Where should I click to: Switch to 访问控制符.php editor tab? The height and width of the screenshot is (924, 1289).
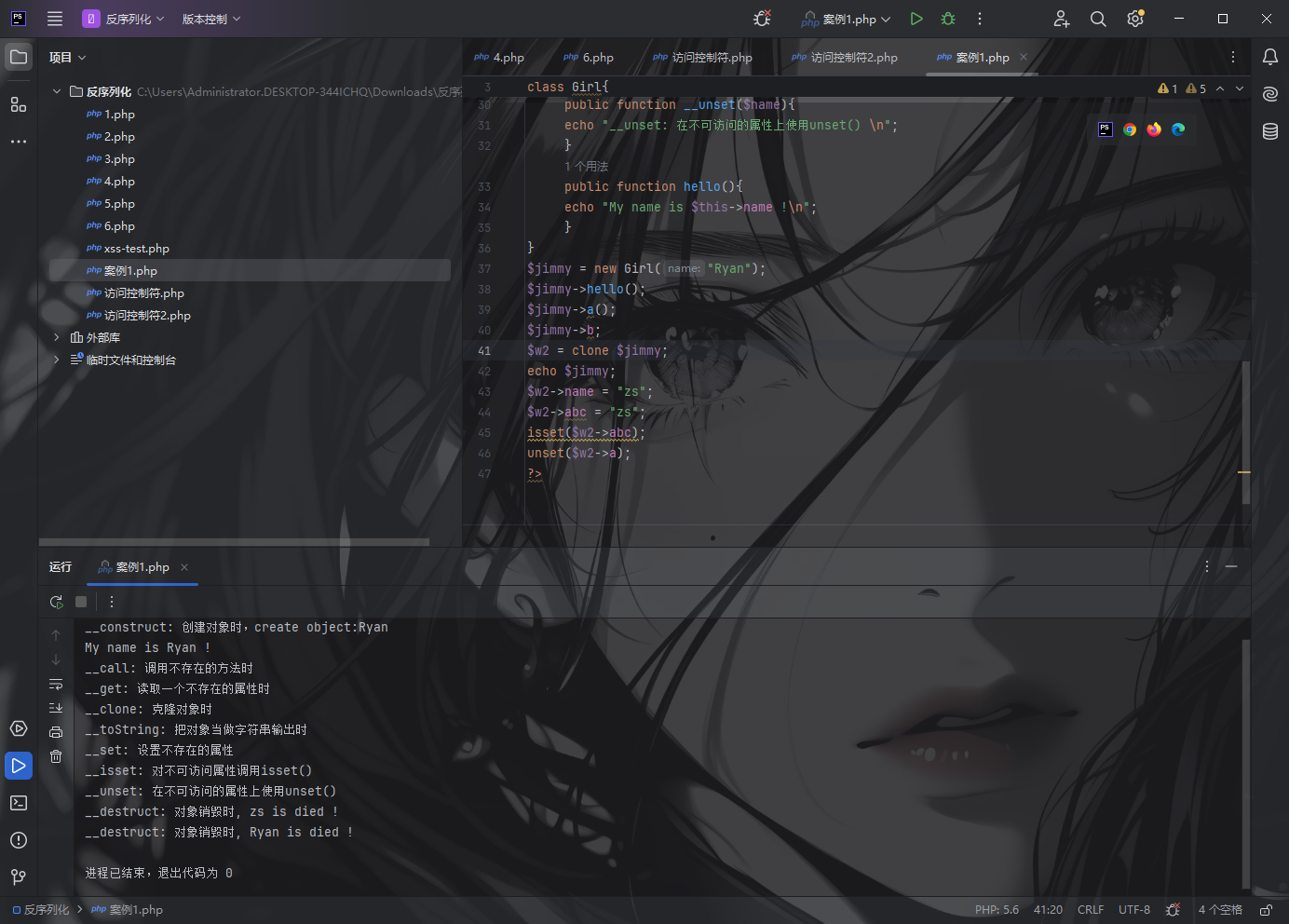(x=702, y=57)
